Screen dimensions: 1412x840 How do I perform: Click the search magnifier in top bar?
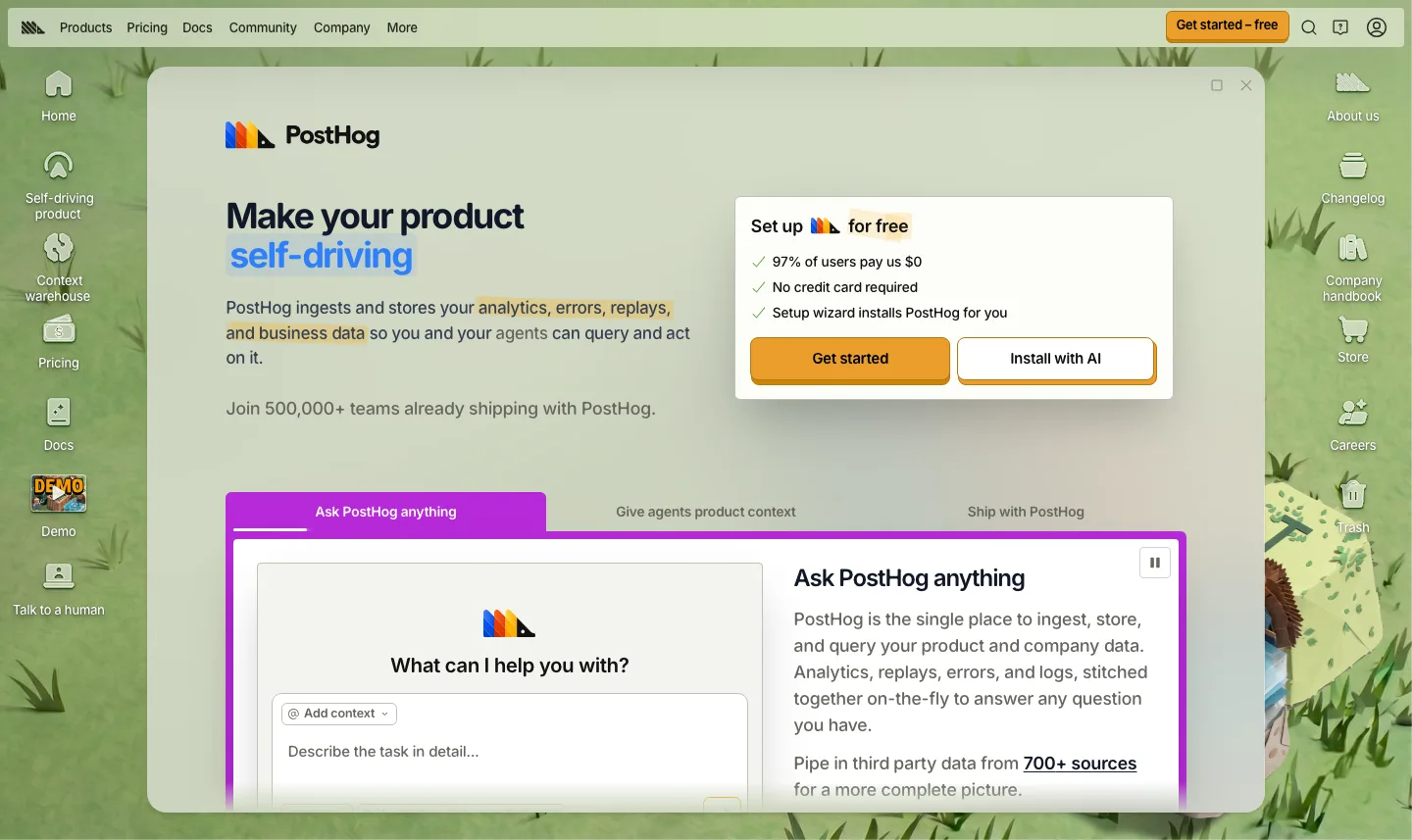pyautogui.click(x=1309, y=27)
